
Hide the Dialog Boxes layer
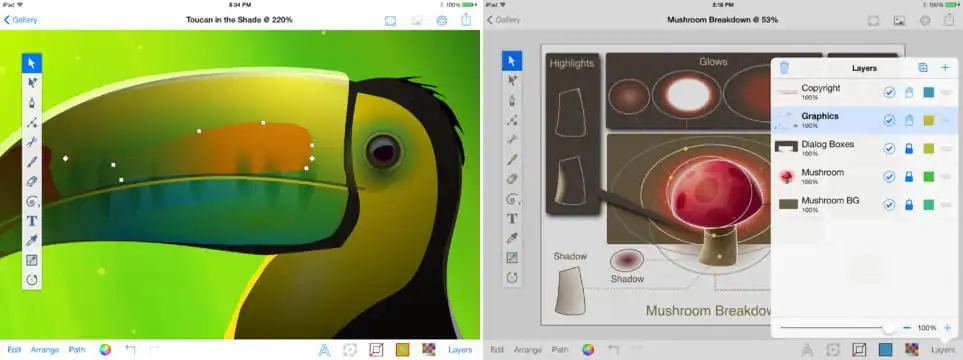coord(889,149)
